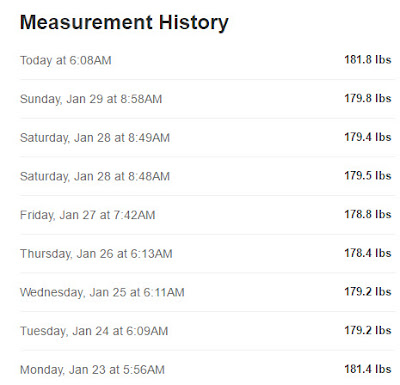Click the 179.4 lbs weight value

(x=368, y=137)
